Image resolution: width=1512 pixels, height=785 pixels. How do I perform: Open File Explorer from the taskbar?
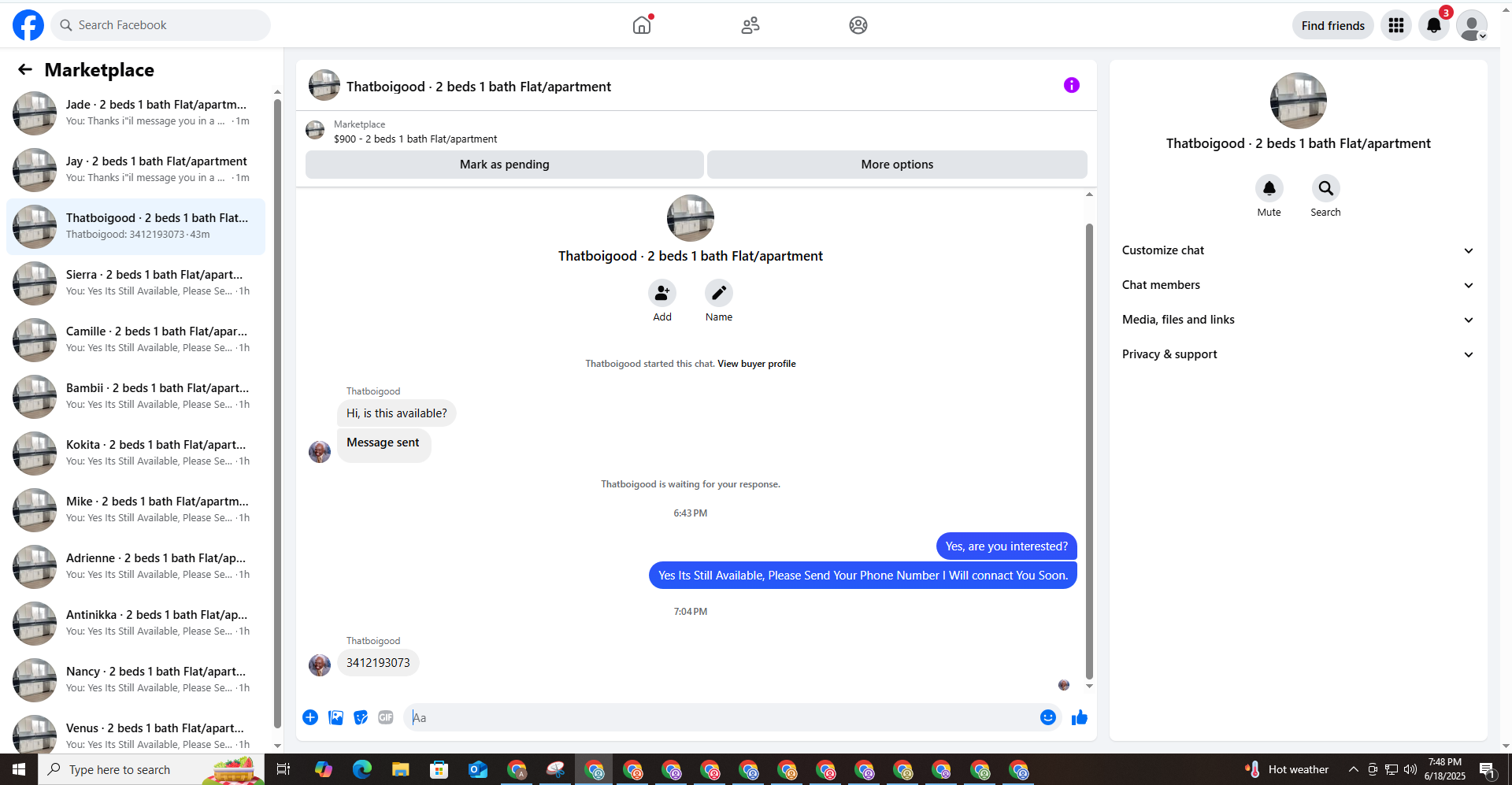tap(401, 769)
